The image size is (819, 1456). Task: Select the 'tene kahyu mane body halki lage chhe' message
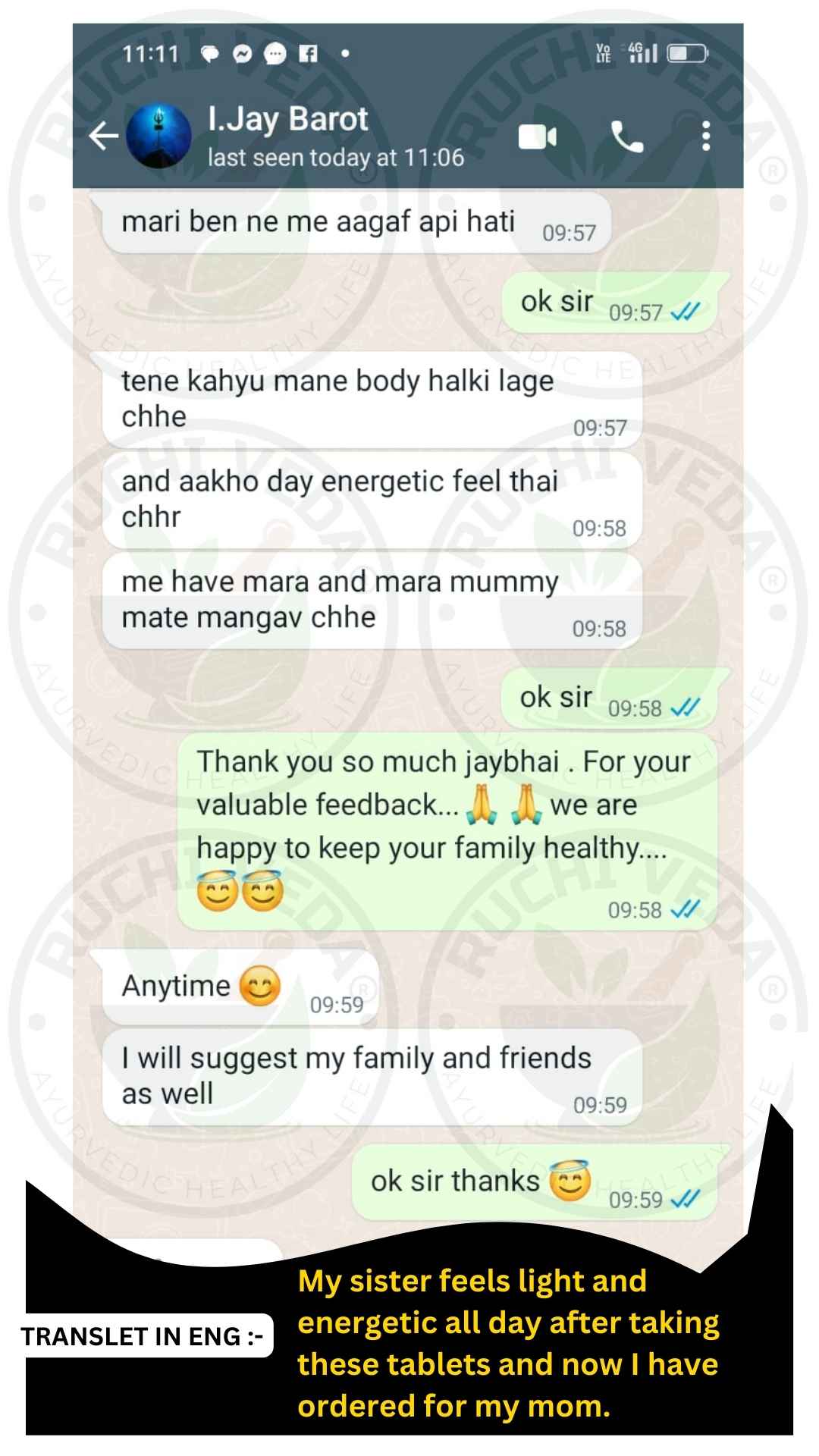point(372,400)
